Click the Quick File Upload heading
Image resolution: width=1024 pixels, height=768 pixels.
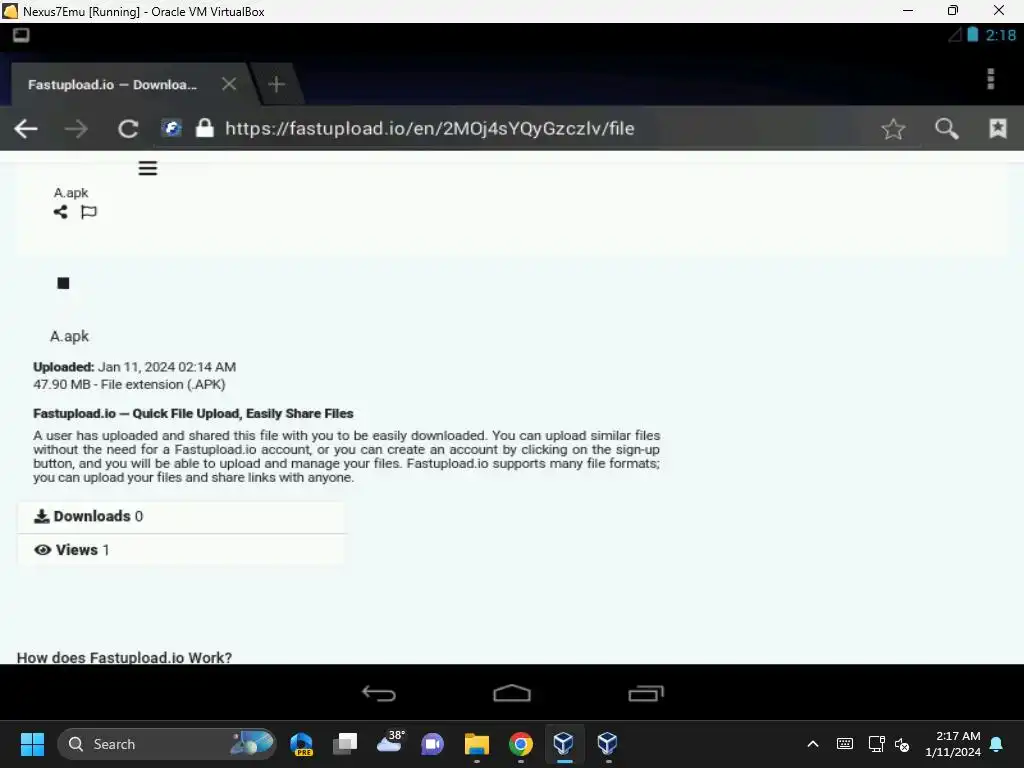pyautogui.click(x=193, y=413)
